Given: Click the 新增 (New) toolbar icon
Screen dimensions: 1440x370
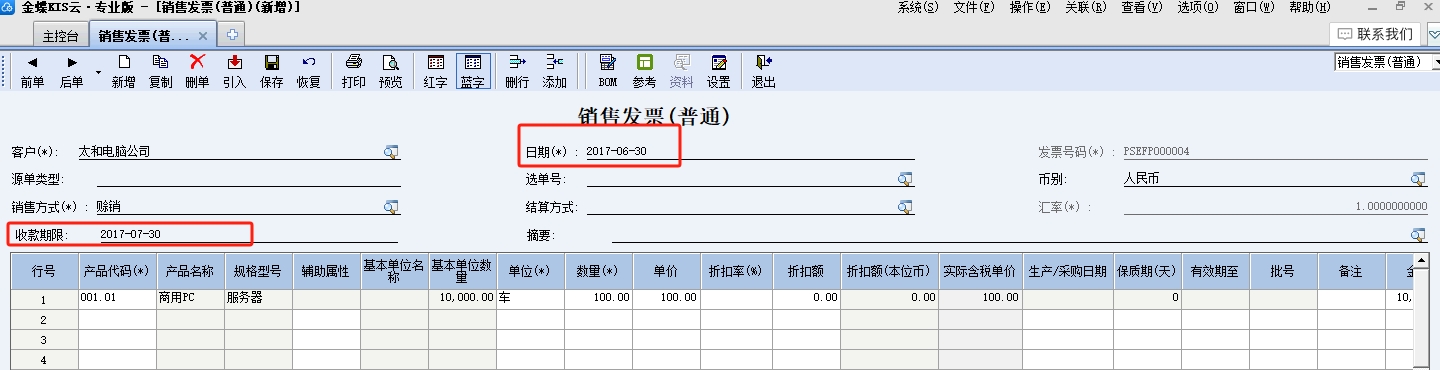Looking at the screenshot, I should click(x=123, y=71).
